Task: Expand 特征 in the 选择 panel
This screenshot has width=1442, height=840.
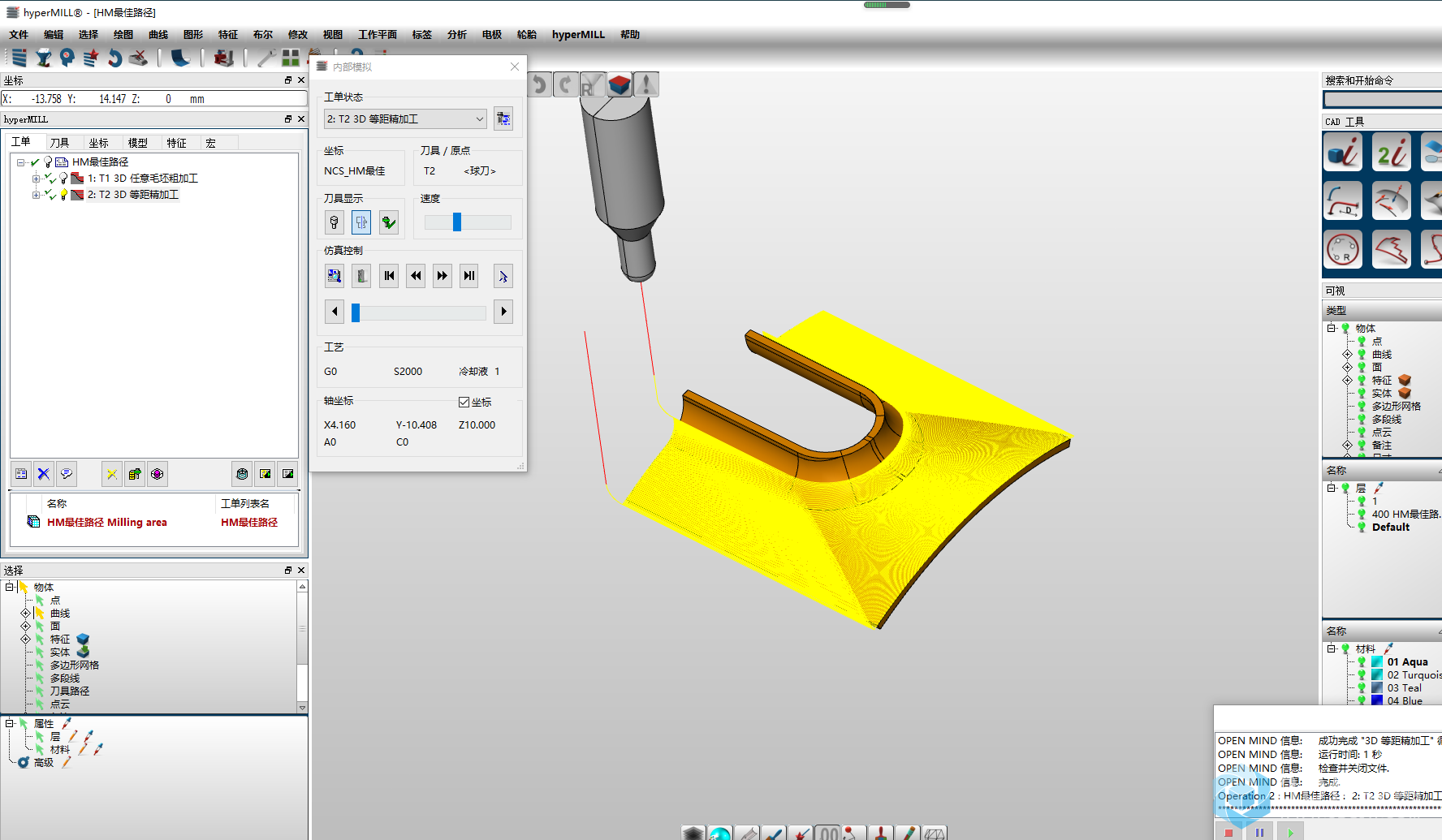Action: click(x=25, y=640)
